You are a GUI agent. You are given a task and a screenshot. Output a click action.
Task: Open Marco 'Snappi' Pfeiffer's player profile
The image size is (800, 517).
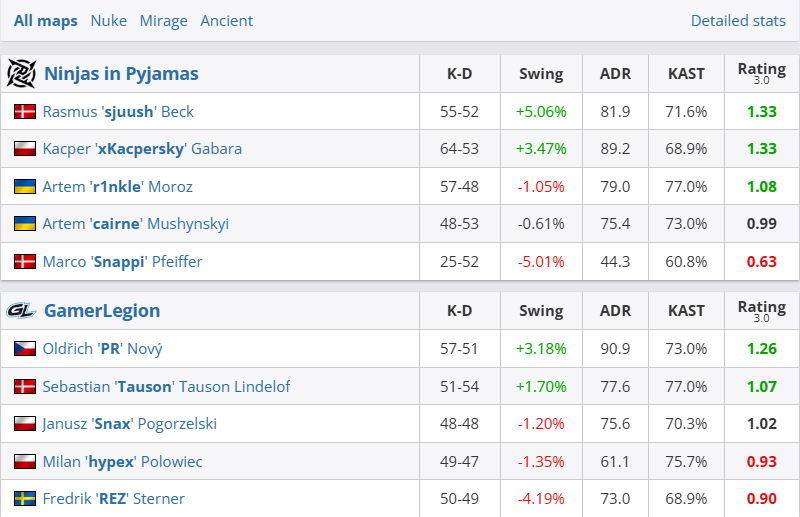(122, 262)
